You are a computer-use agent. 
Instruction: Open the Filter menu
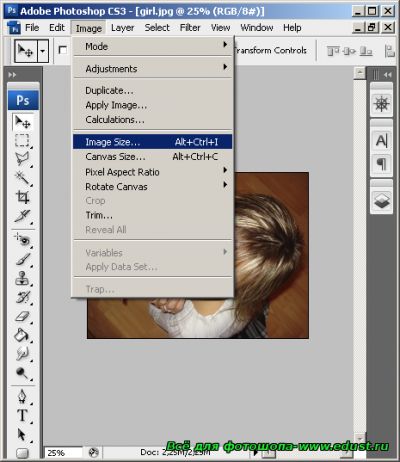coord(190,28)
